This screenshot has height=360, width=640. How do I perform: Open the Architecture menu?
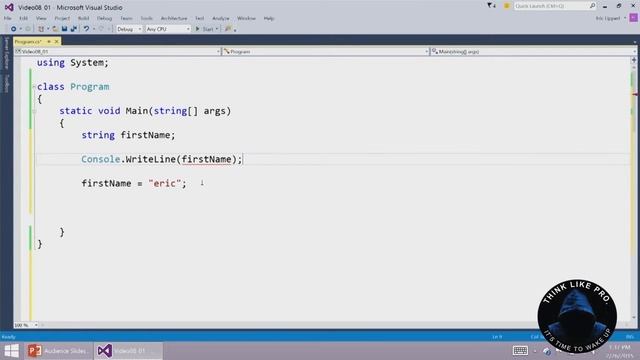point(174,18)
